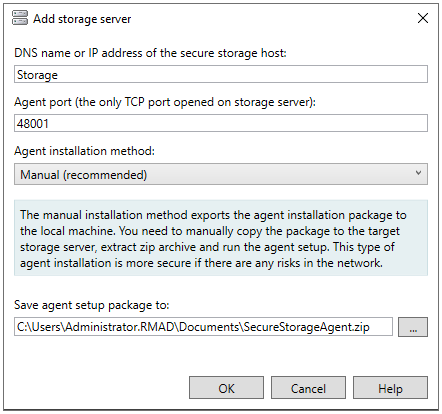Click SecureStorageAgent.zip file name in path field

[x=306, y=327]
